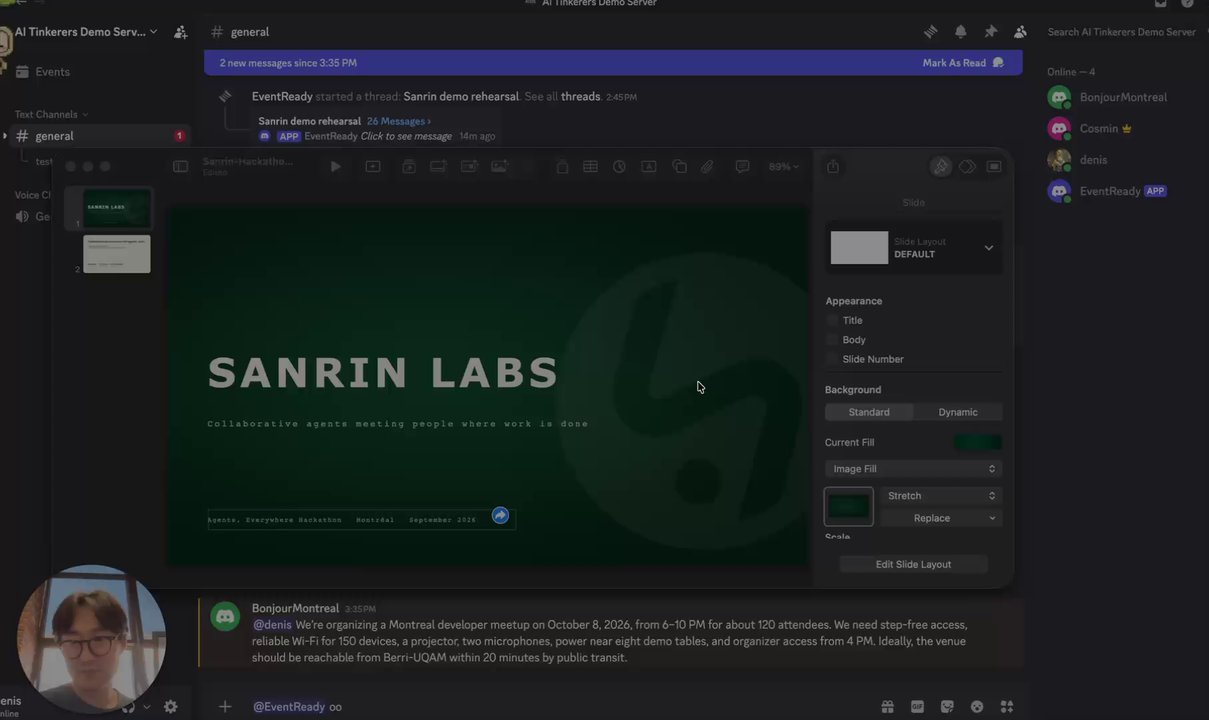
Task: Open Discord user settings gear
Action: click(171, 706)
